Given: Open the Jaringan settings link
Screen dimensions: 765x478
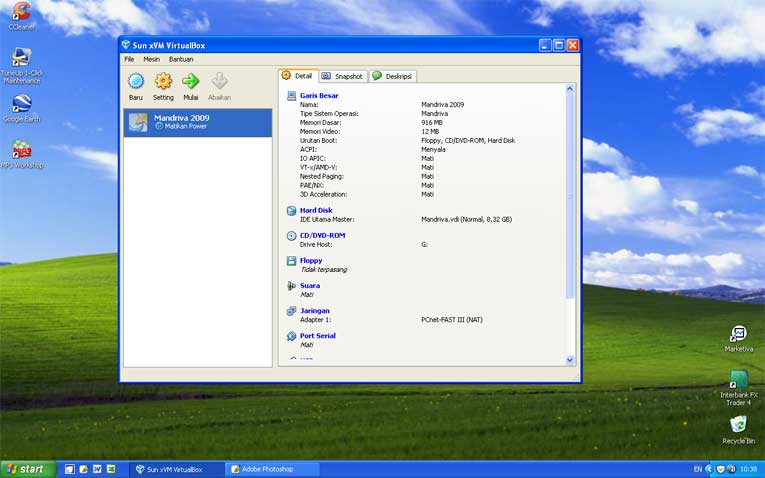Looking at the screenshot, I should [x=315, y=311].
